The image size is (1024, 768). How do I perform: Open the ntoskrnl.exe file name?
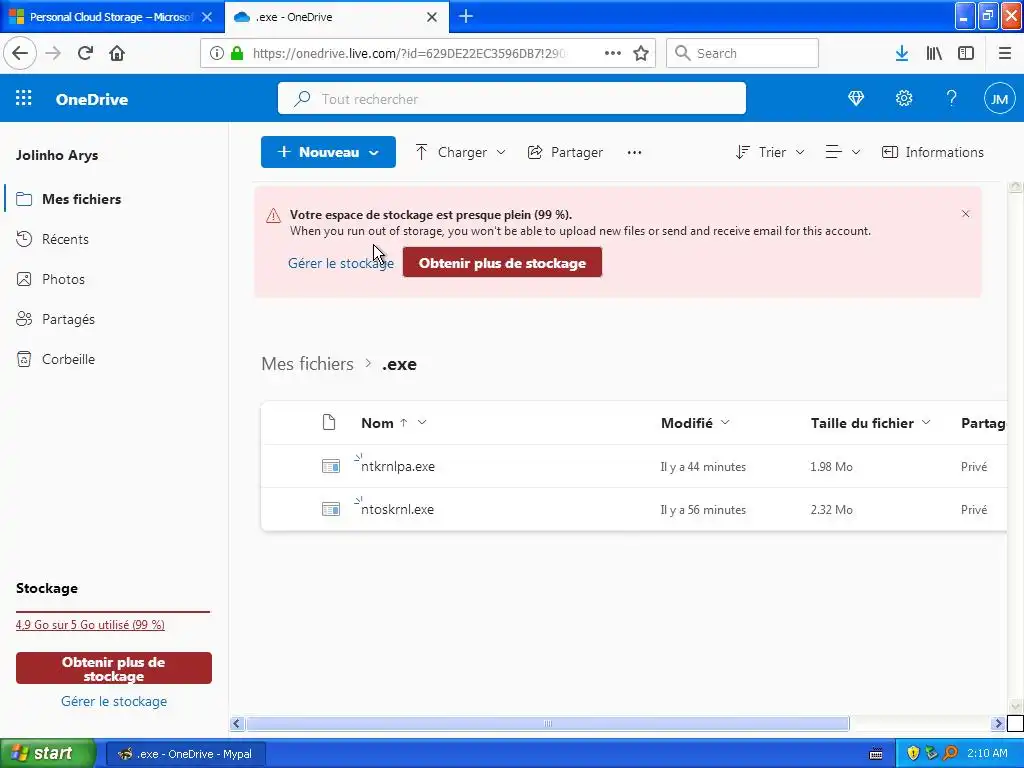coord(397,509)
